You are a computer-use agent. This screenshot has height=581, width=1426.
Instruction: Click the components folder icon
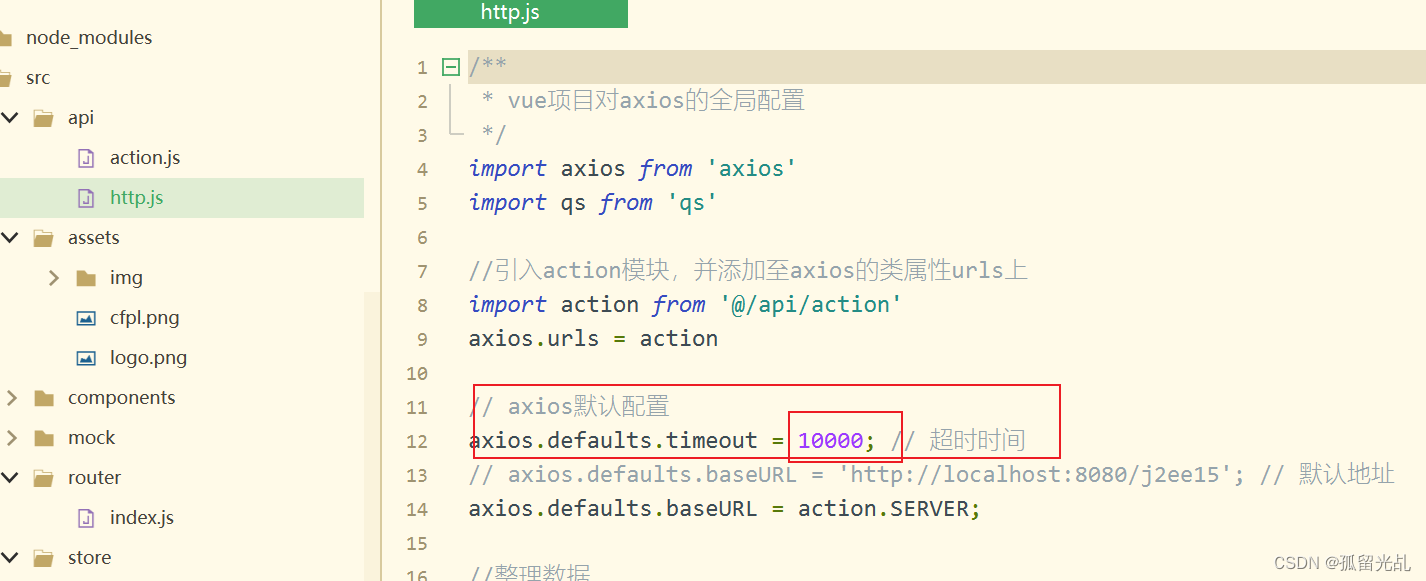[x=44, y=398]
